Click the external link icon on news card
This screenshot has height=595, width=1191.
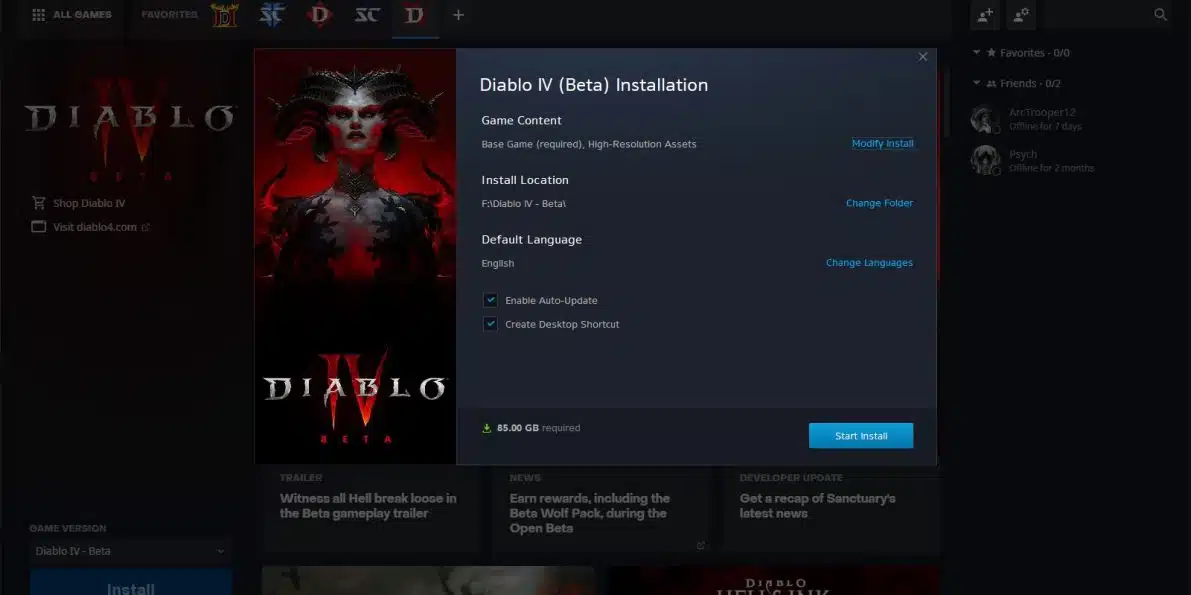[x=700, y=545]
